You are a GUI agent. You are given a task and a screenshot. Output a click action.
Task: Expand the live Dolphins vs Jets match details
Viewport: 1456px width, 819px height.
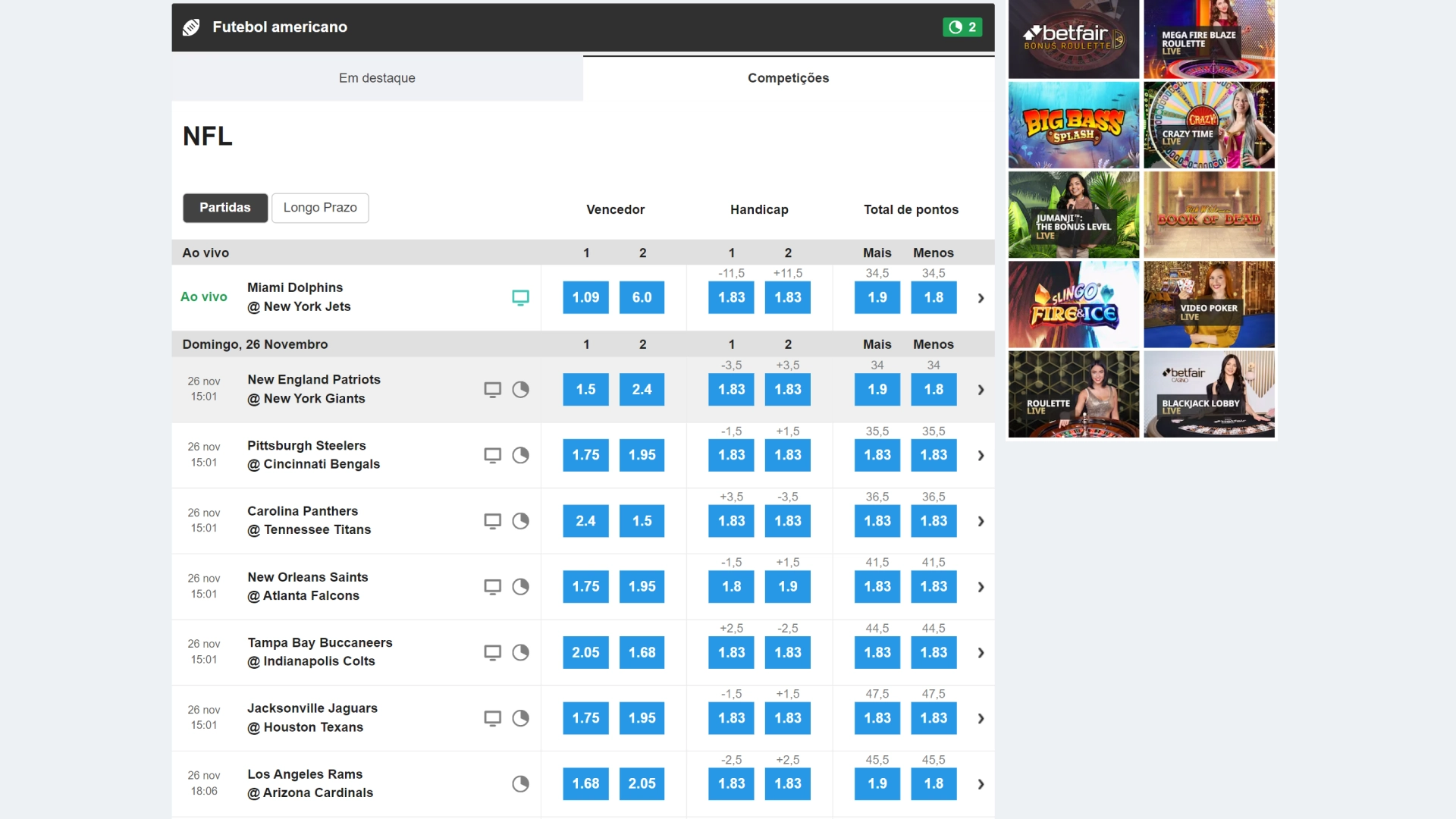coord(980,298)
